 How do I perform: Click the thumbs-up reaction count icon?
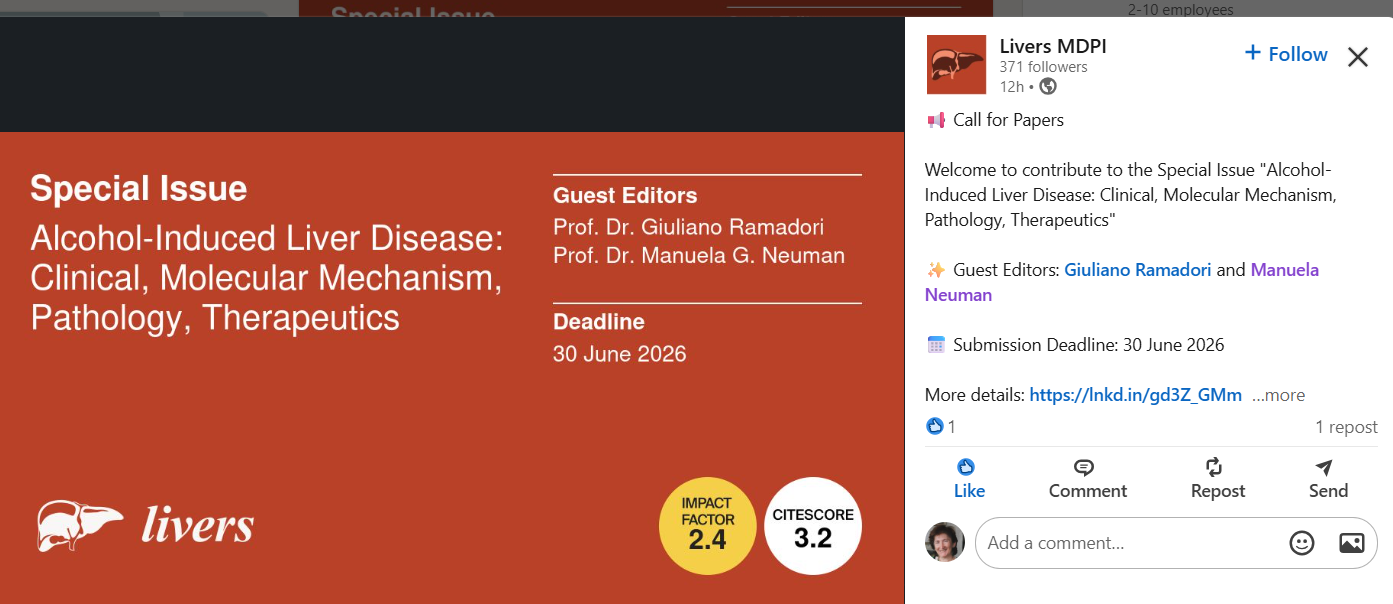(x=935, y=427)
